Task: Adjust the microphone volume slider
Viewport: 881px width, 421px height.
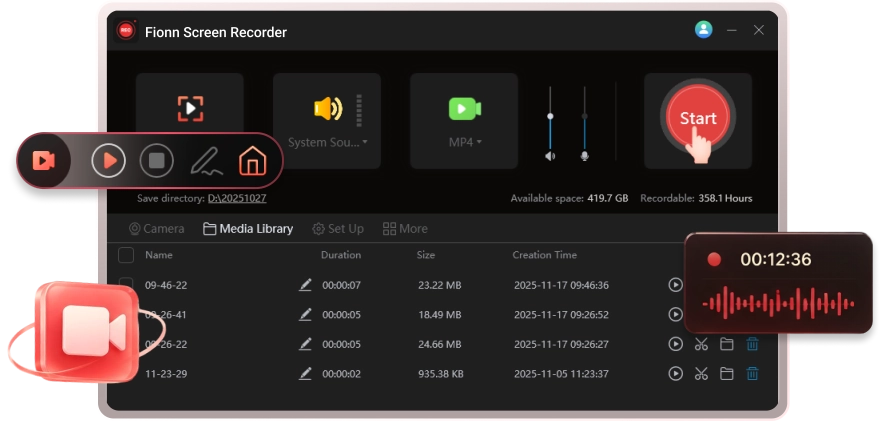Action: coord(584,116)
